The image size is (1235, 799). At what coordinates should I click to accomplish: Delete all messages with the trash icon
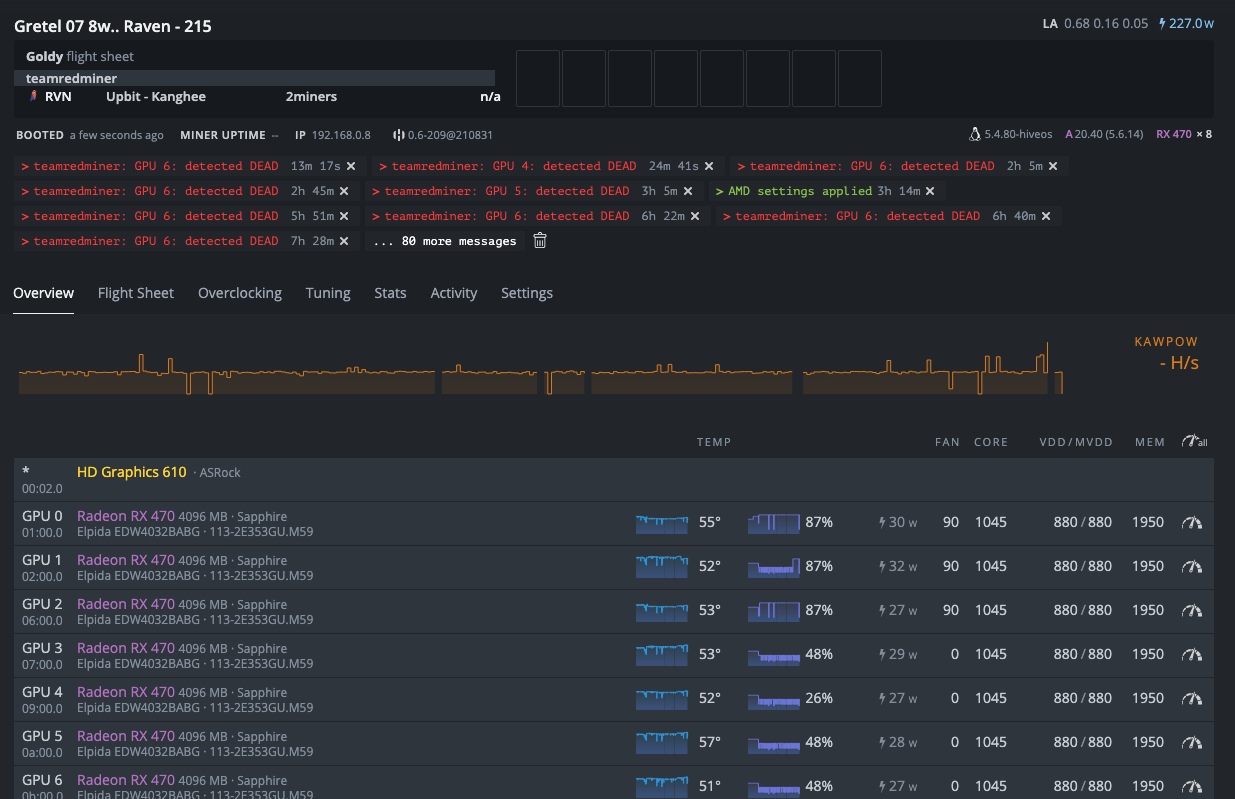(x=540, y=240)
